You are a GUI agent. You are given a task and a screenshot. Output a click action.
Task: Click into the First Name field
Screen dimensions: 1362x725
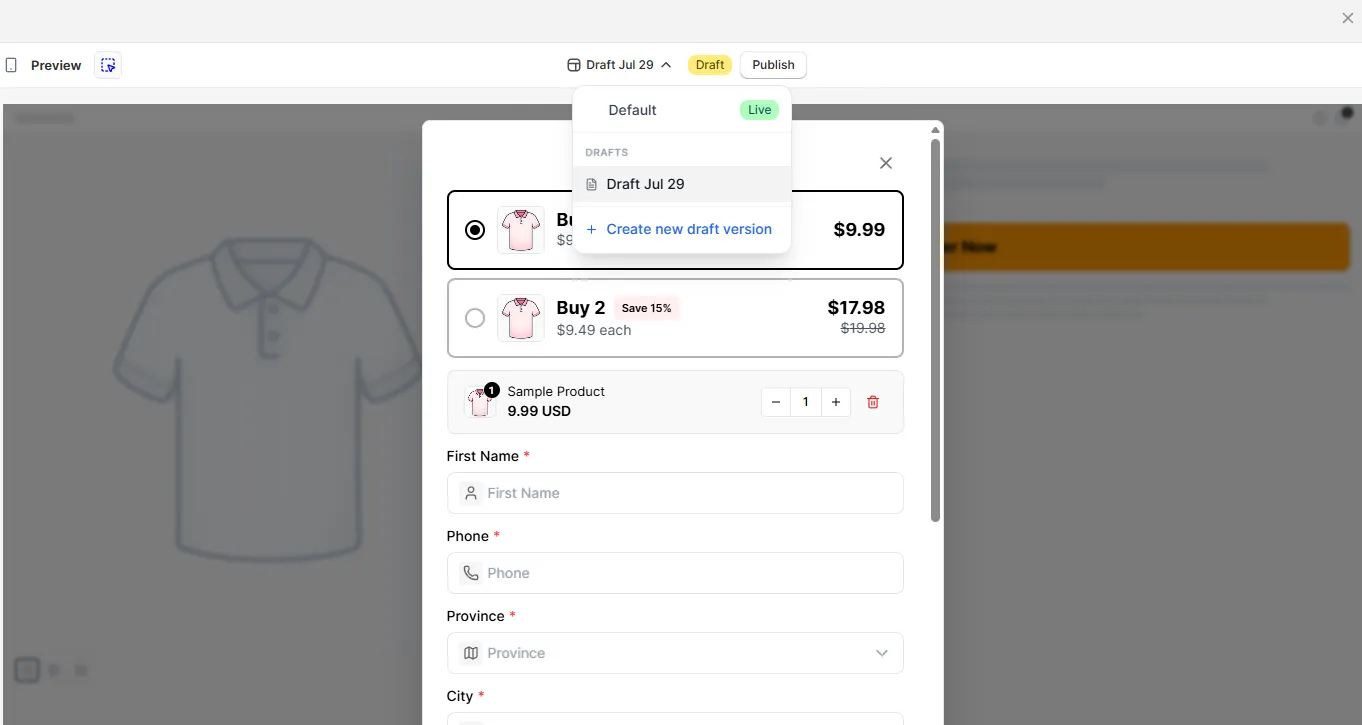[x=675, y=493]
